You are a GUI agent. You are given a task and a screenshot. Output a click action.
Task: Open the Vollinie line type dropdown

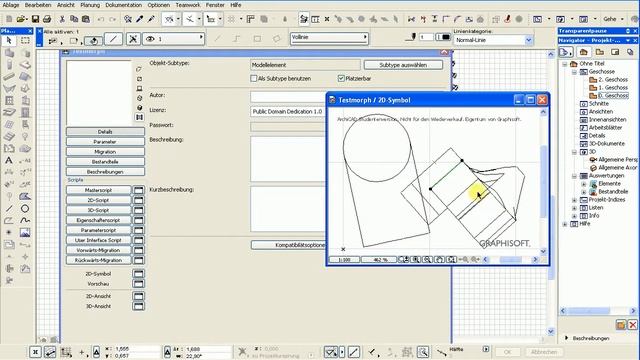pyautogui.click(x=329, y=38)
